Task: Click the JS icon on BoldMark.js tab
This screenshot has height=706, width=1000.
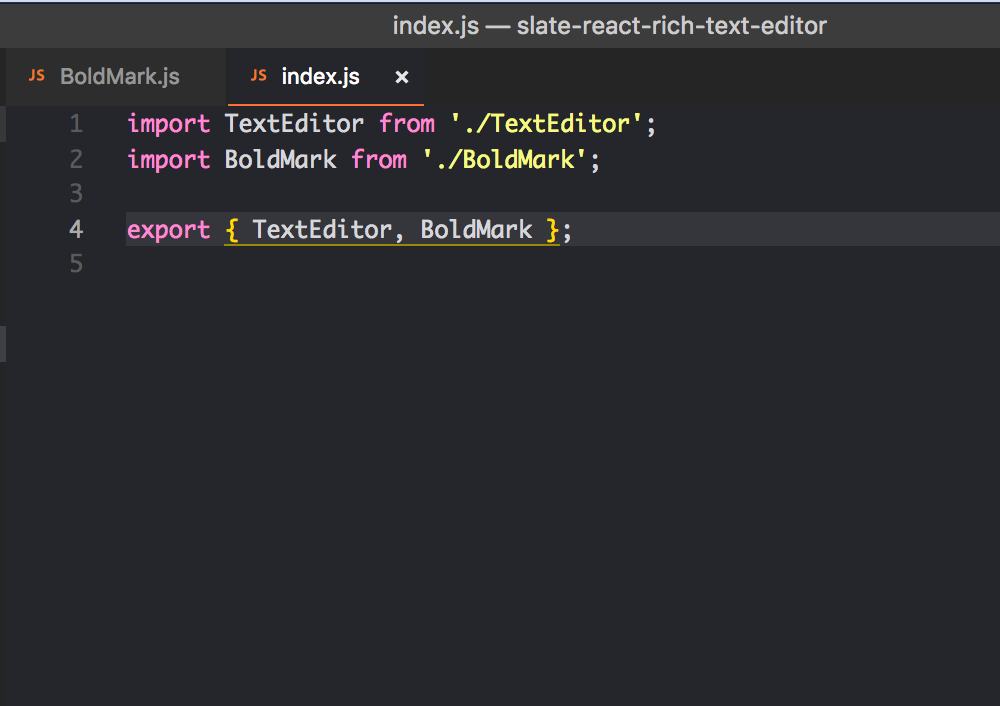Action: (37, 76)
